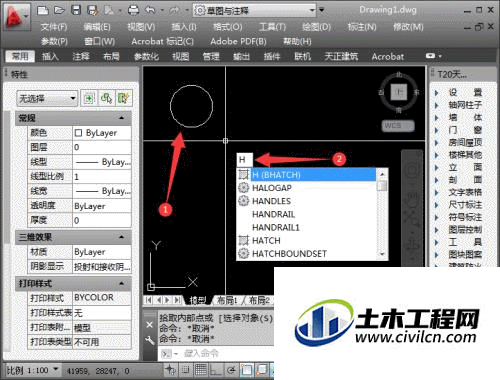Click the Properties panel vertical scrollbar
The height and width of the screenshot is (380, 500).
[x=7, y=177]
